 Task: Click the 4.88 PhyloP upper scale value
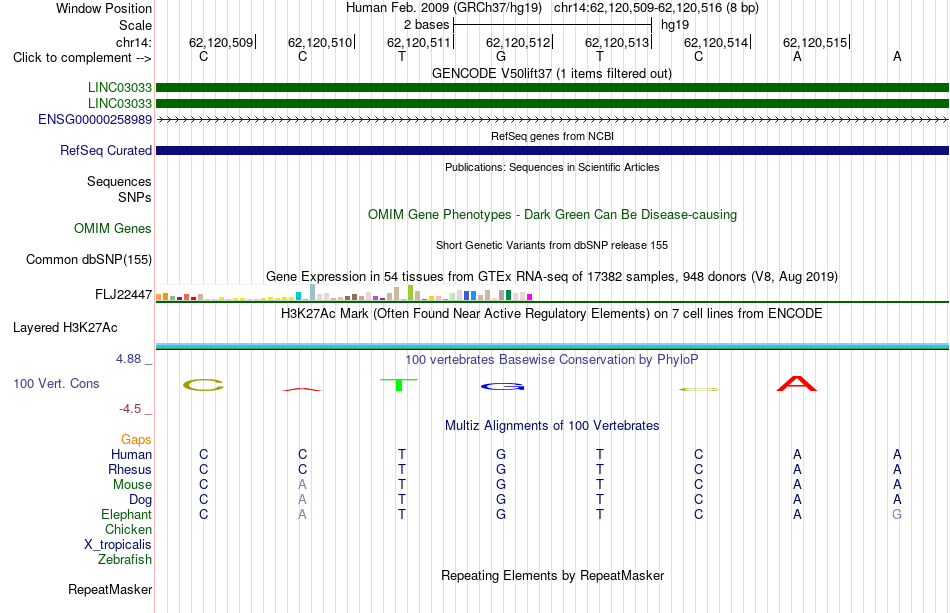pyautogui.click(x=128, y=359)
